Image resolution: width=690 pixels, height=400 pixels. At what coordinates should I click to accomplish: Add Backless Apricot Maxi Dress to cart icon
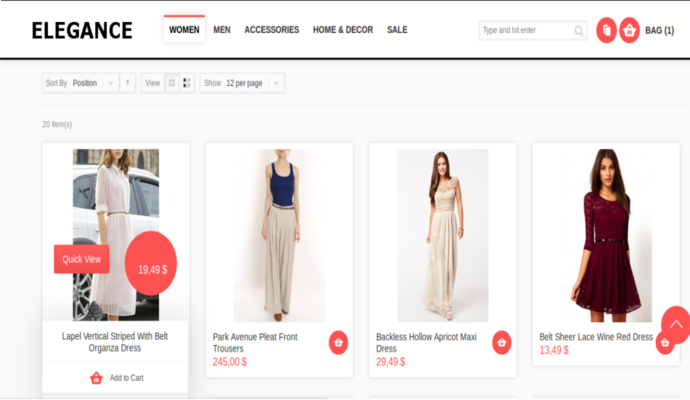point(502,342)
